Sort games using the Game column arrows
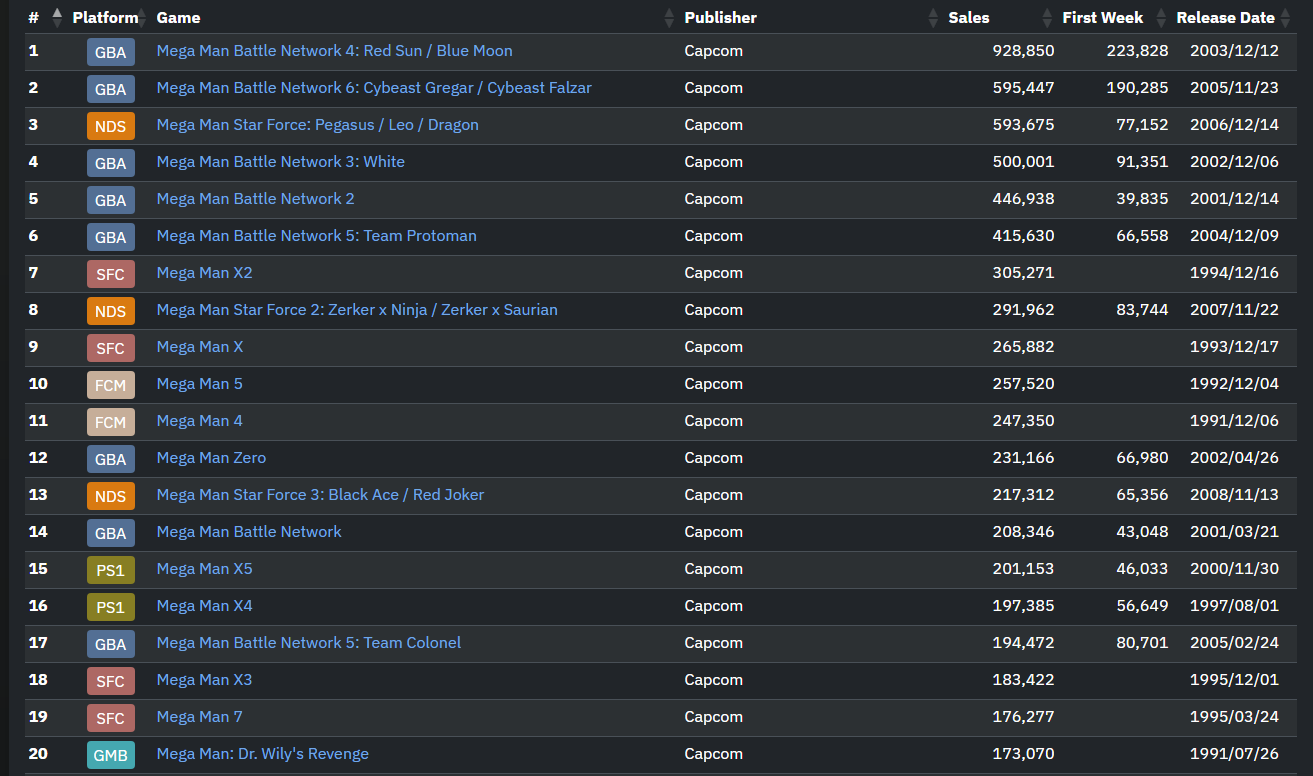 tap(669, 17)
